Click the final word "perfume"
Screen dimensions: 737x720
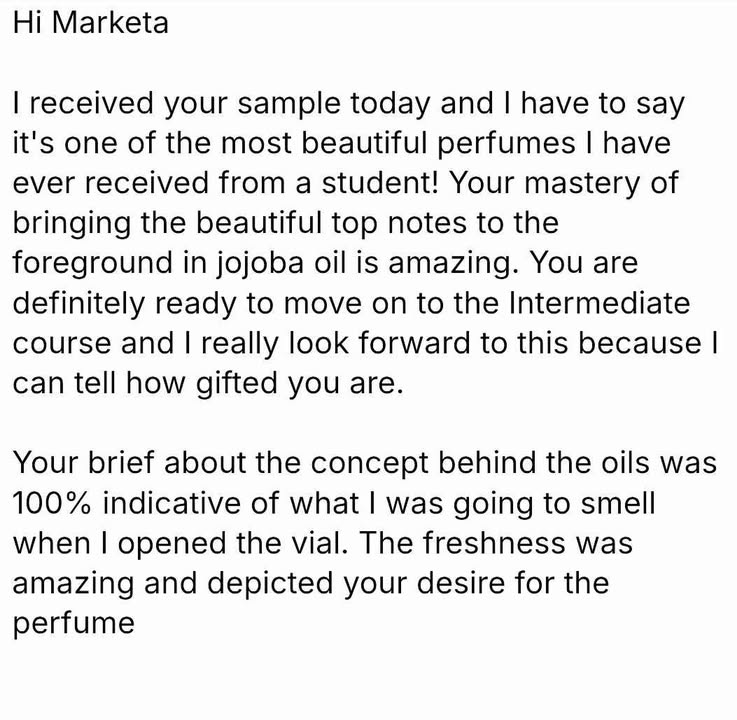[x=74, y=624]
